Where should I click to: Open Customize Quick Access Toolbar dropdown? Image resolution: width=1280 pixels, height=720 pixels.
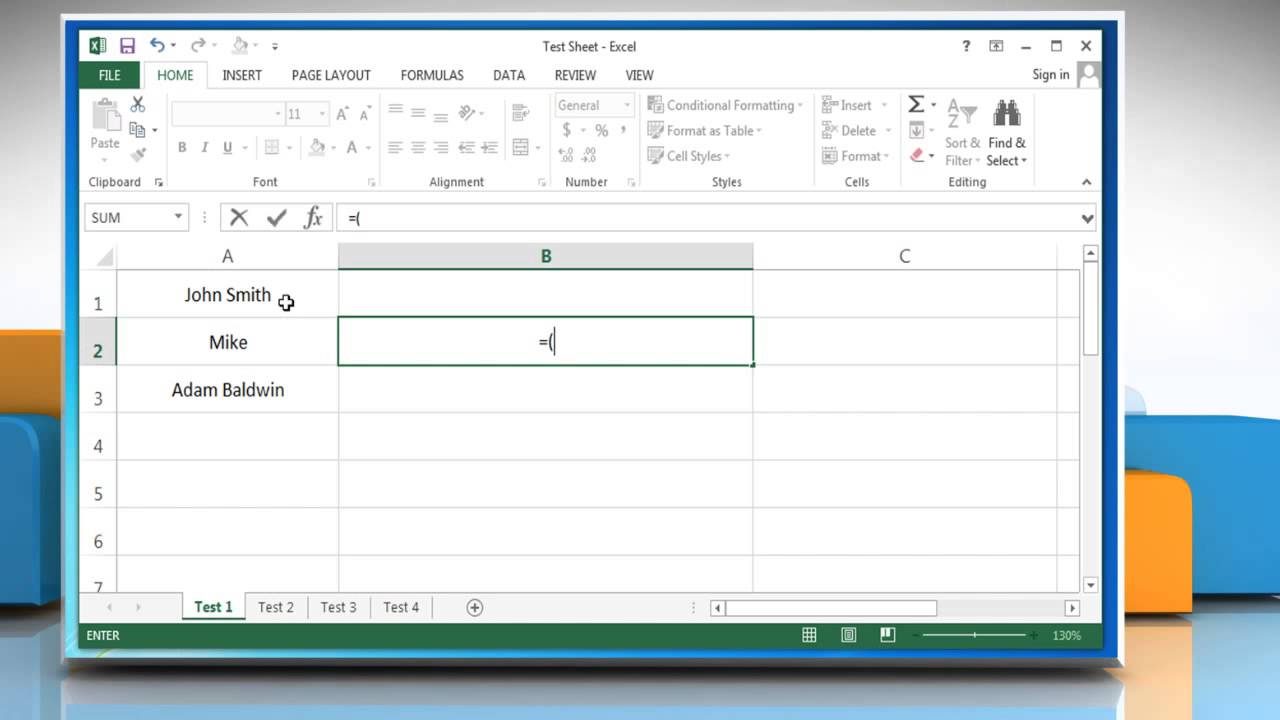coord(275,46)
